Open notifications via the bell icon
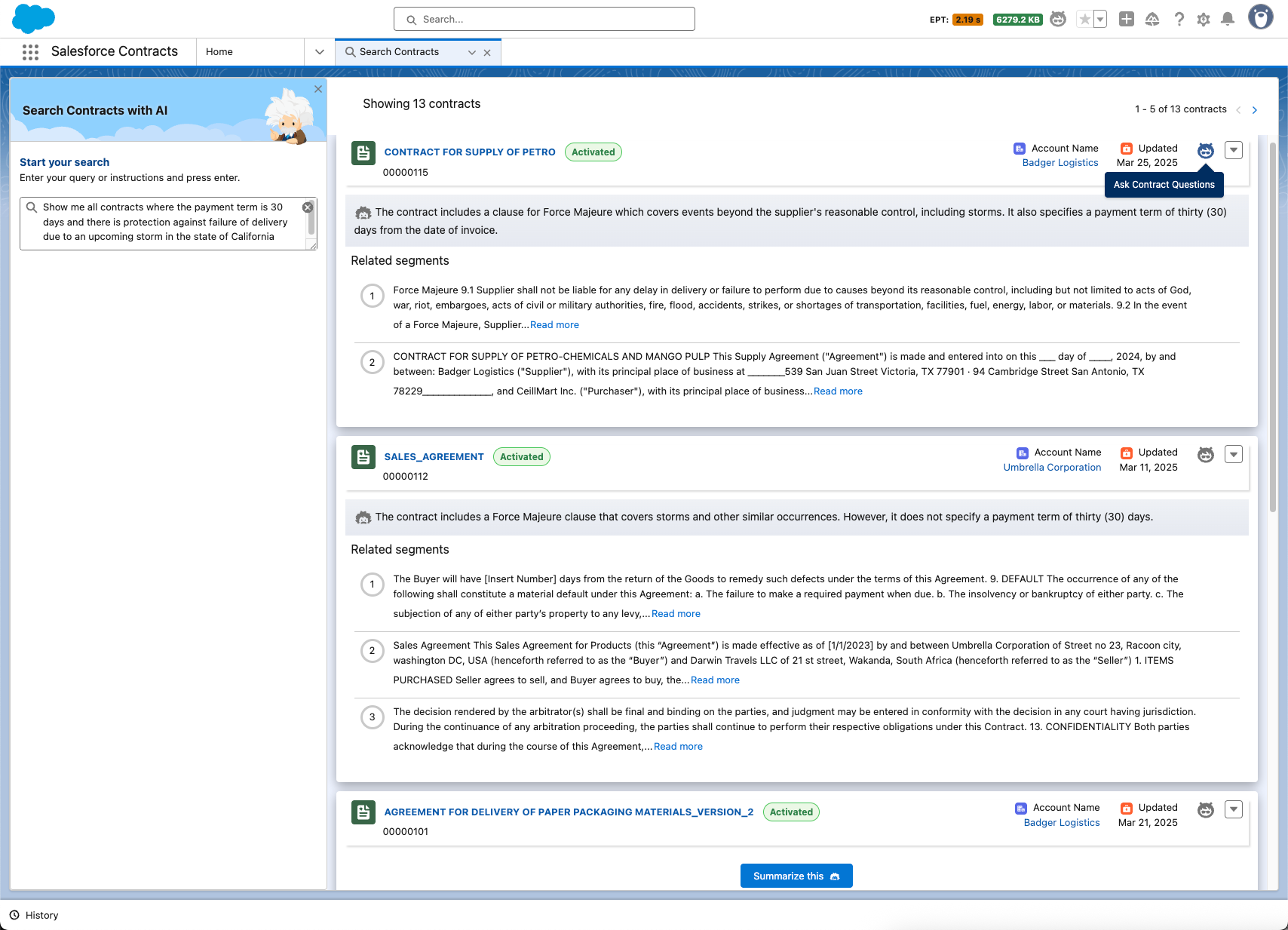Viewport: 1288px width, 930px height. (1228, 19)
